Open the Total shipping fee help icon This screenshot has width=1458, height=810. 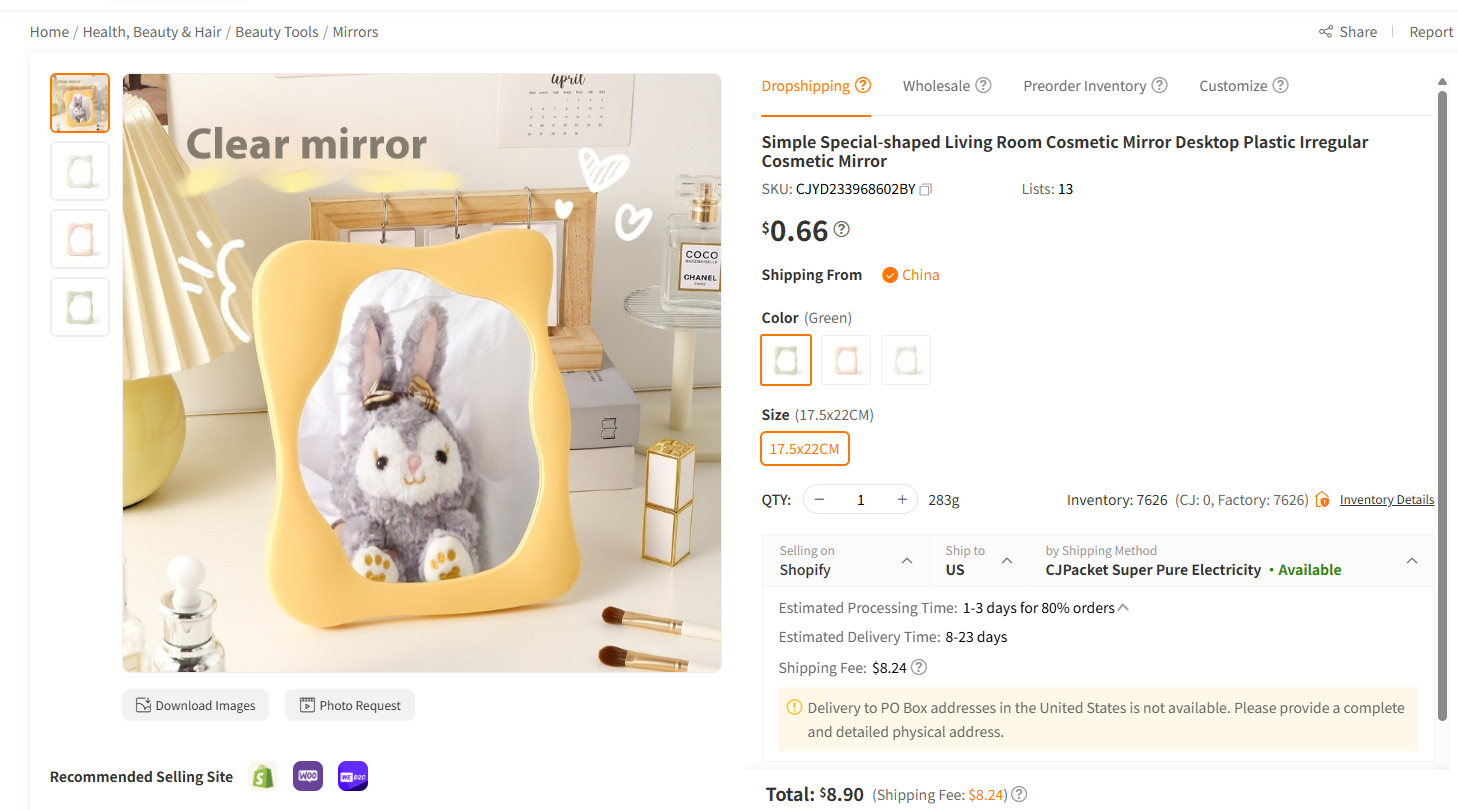pyautogui.click(x=1018, y=794)
